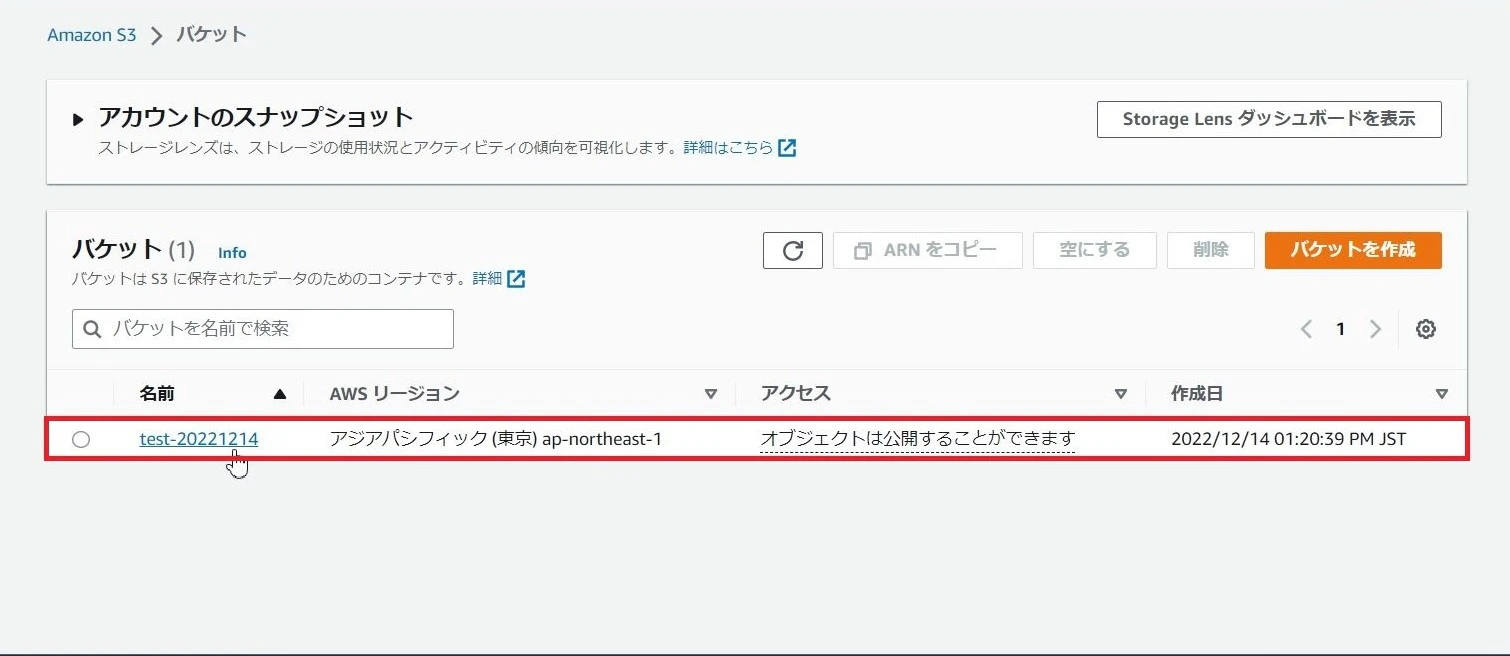1510x656 pixels.
Task: Go to next page arrow in pagination
Action: pyautogui.click(x=1375, y=329)
